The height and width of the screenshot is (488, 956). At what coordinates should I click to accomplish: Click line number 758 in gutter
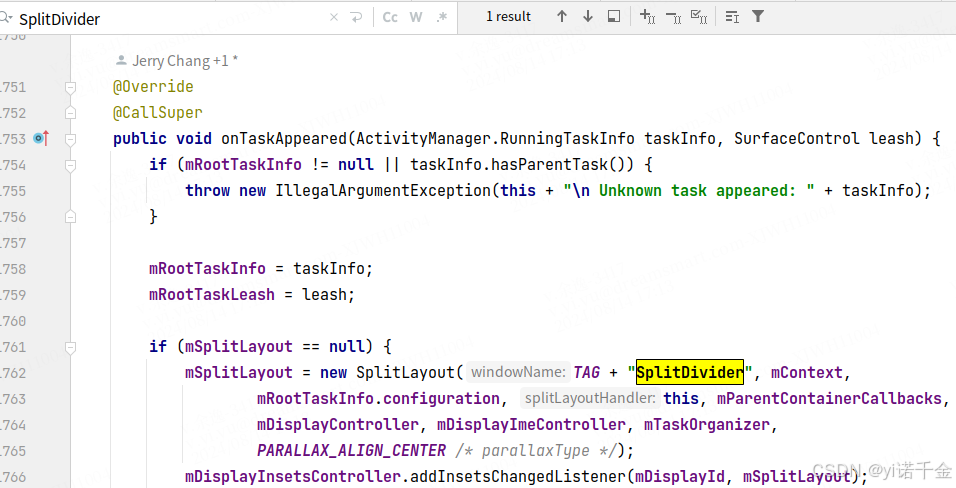pos(13,268)
